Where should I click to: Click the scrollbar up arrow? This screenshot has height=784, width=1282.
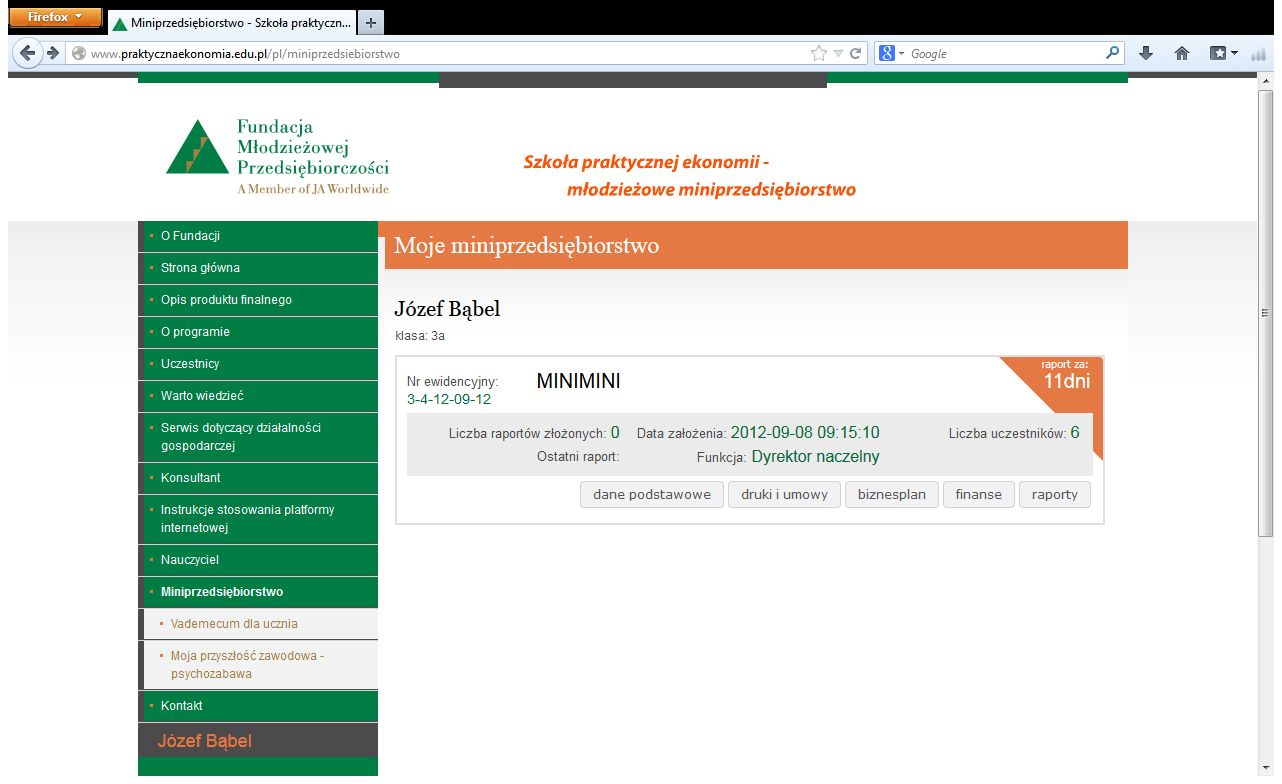tap(1266, 80)
